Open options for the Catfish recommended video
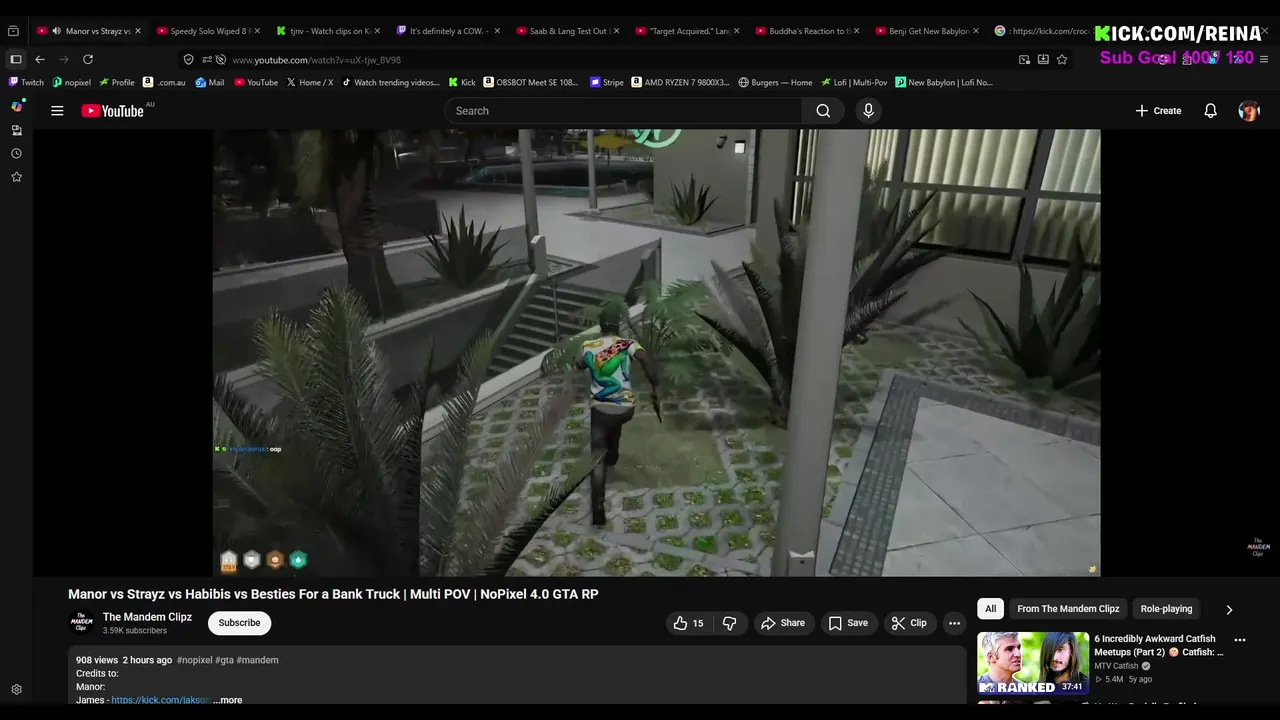 pyautogui.click(x=1240, y=640)
